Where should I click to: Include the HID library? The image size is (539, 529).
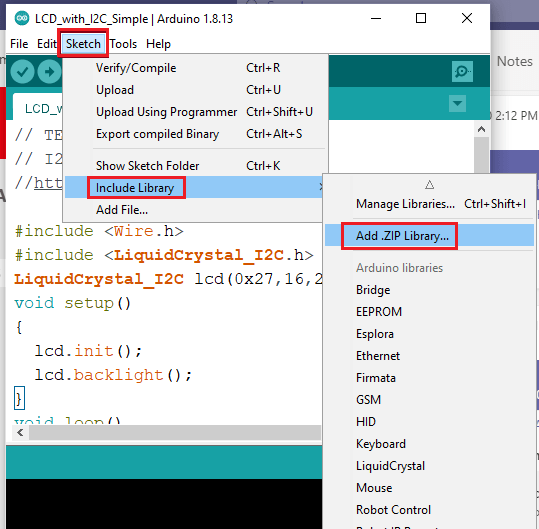(429, 422)
